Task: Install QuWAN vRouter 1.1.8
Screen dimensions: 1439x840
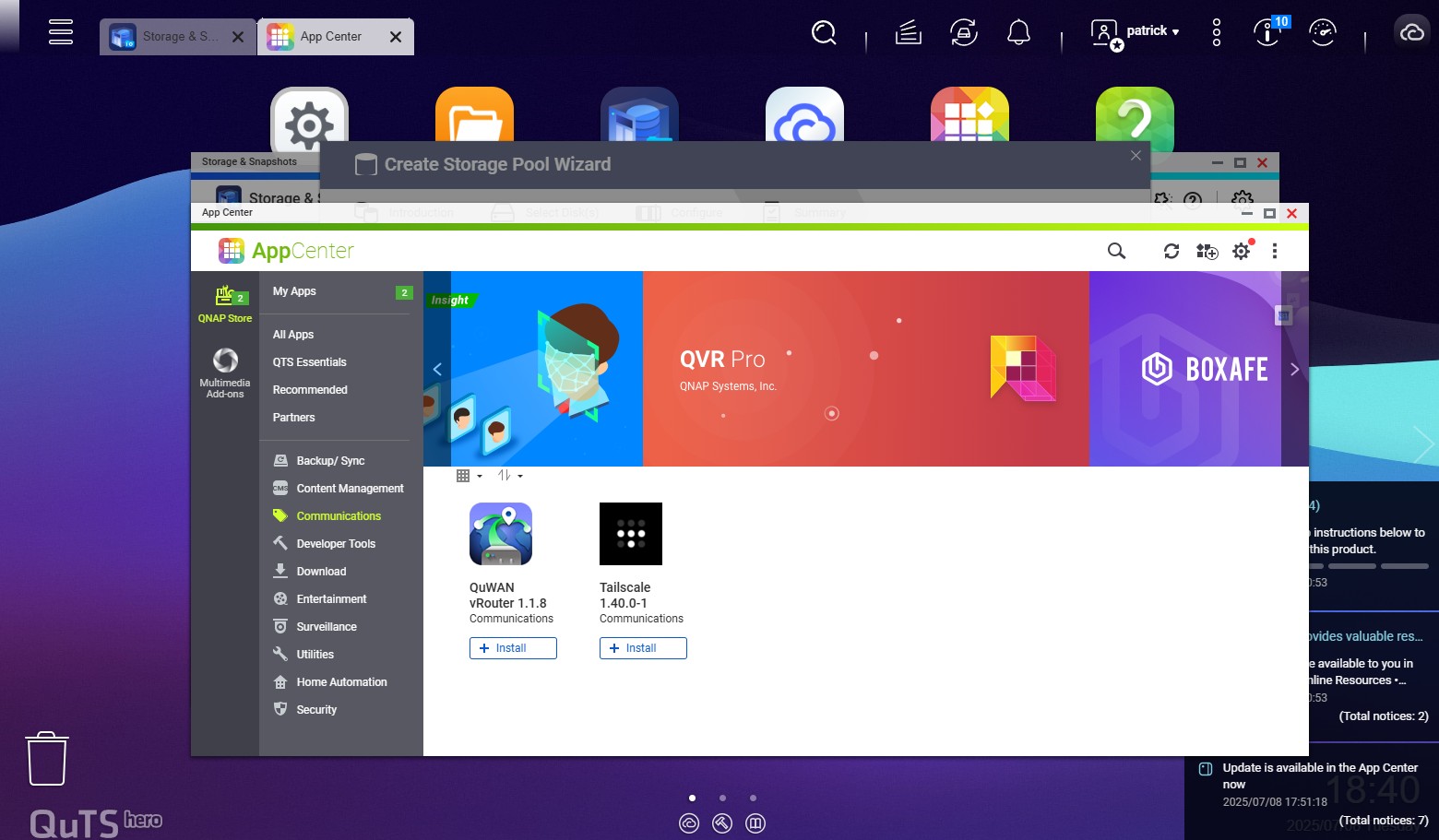Action: click(x=513, y=648)
